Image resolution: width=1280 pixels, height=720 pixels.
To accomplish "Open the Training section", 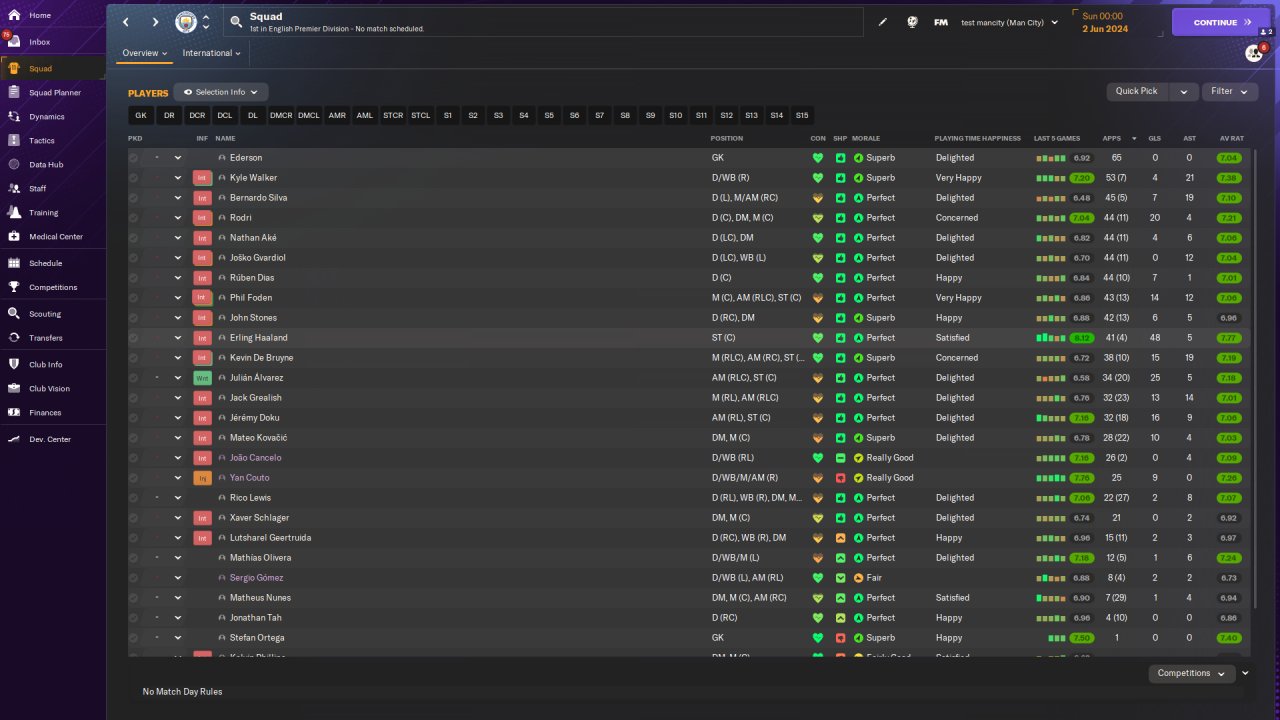I will coord(43,212).
